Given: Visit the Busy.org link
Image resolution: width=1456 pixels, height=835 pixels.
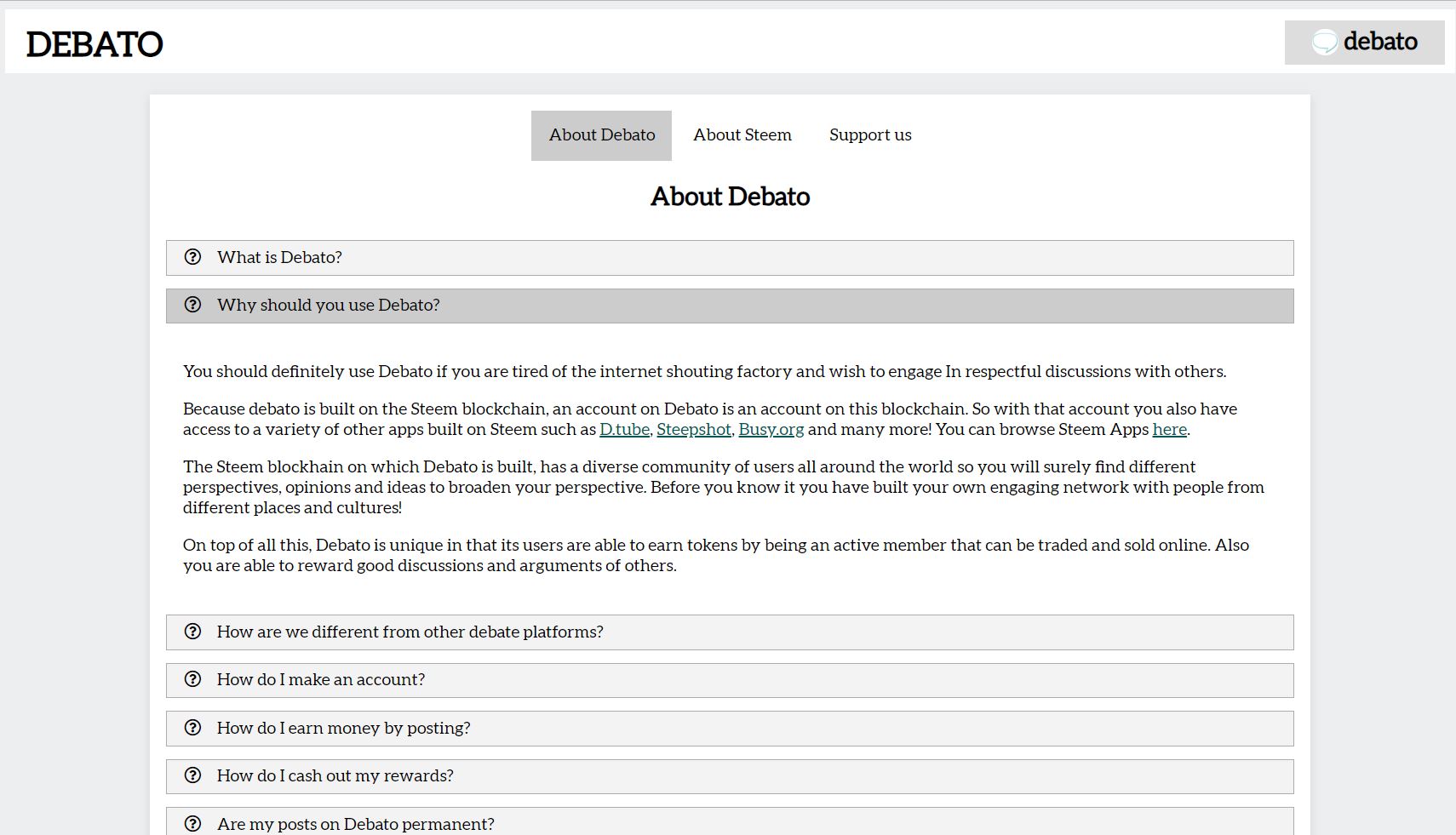Looking at the screenshot, I should (x=771, y=430).
